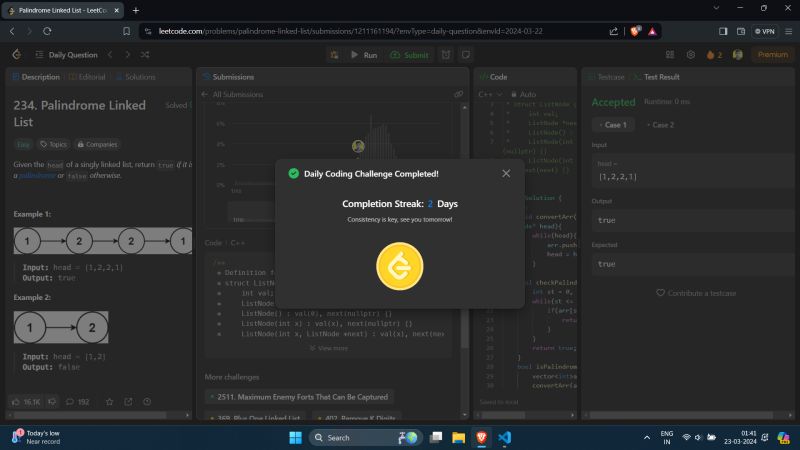
Task: Run the code
Action: (364, 55)
